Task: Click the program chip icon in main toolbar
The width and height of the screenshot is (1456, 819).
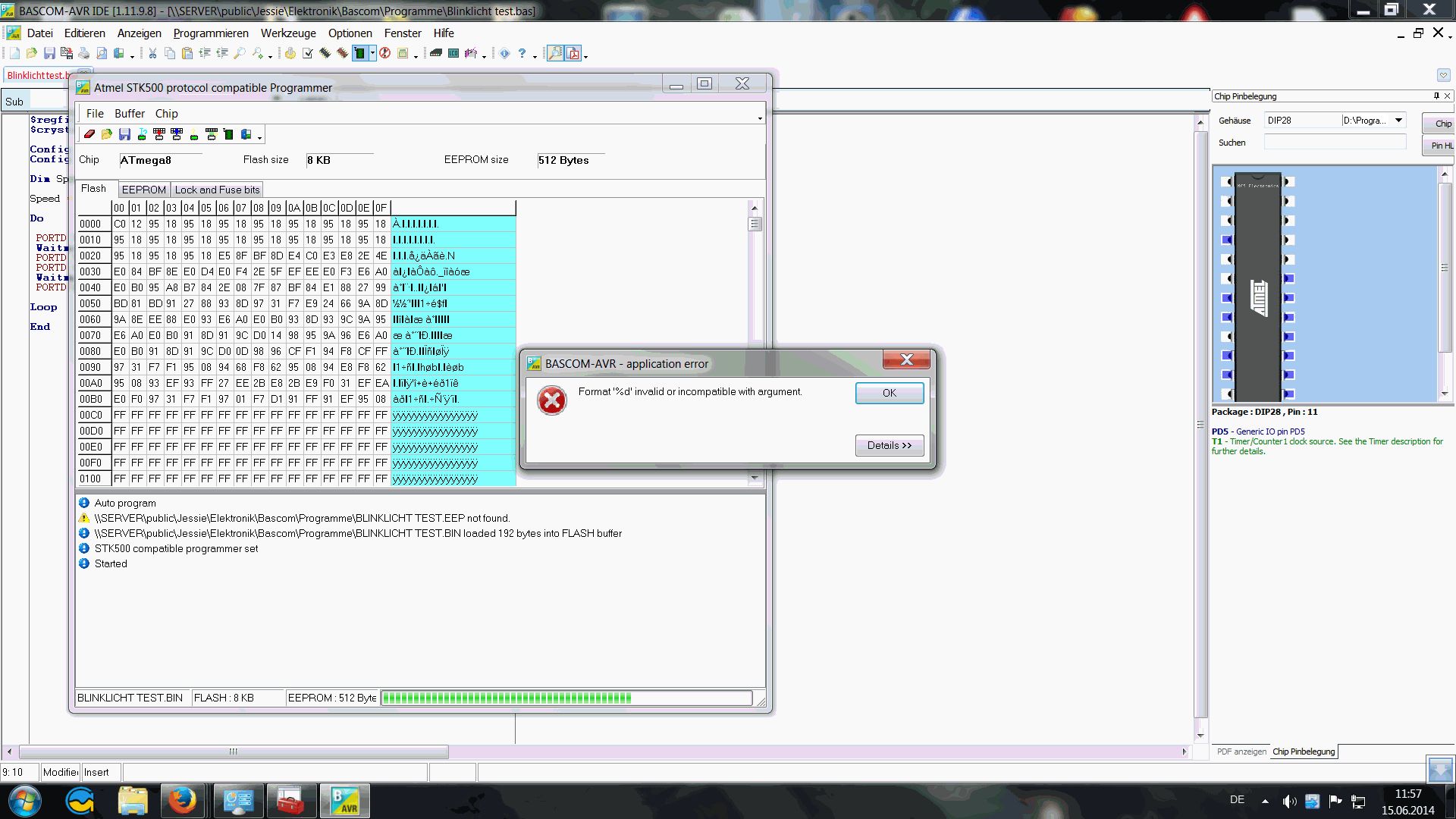Action: click(360, 53)
